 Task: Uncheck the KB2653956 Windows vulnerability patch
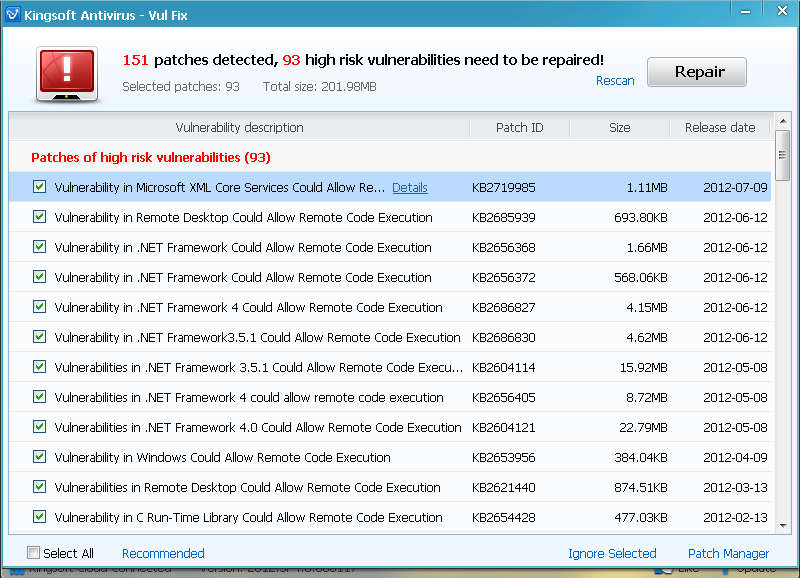pyautogui.click(x=40, y=457)
